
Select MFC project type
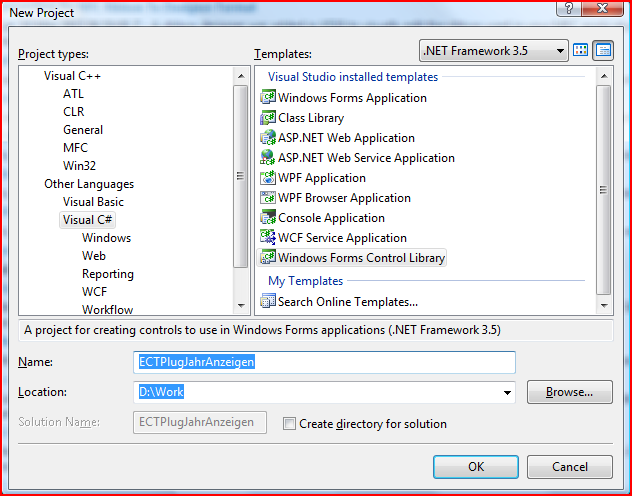tap(75, 147)
